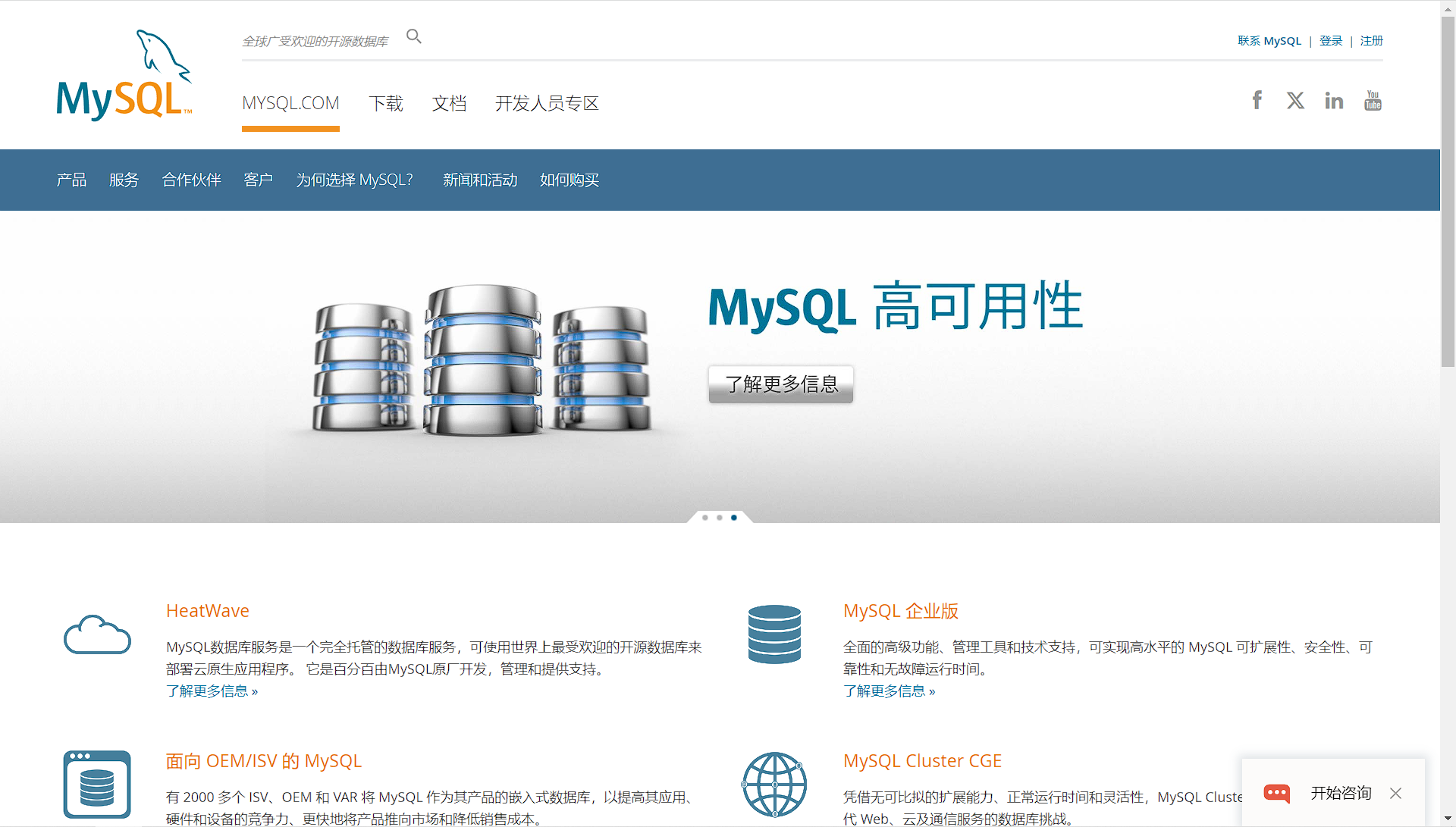Screen dimensions: 1456x827
Task: Click the search magnifier icon
Action: coord(414,36)
